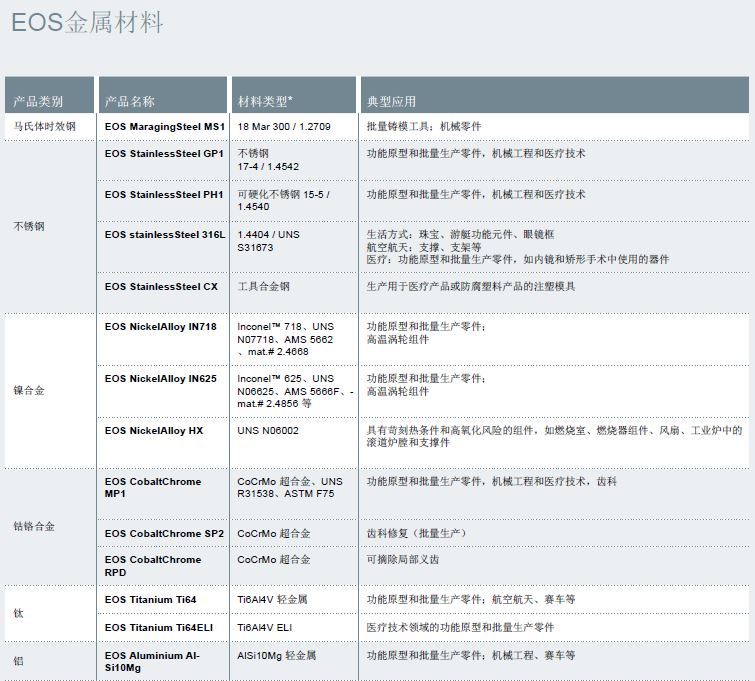
Task: Click the GP1 row application cell
Action: coord(476,154)
